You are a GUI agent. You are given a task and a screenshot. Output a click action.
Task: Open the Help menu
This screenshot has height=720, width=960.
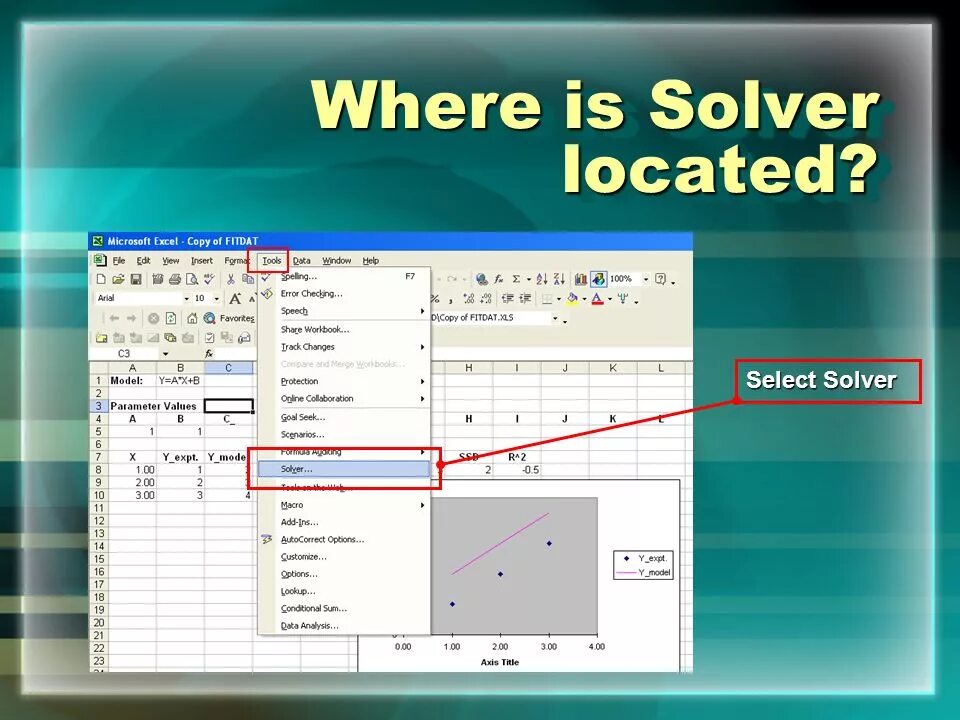[370, 261]
